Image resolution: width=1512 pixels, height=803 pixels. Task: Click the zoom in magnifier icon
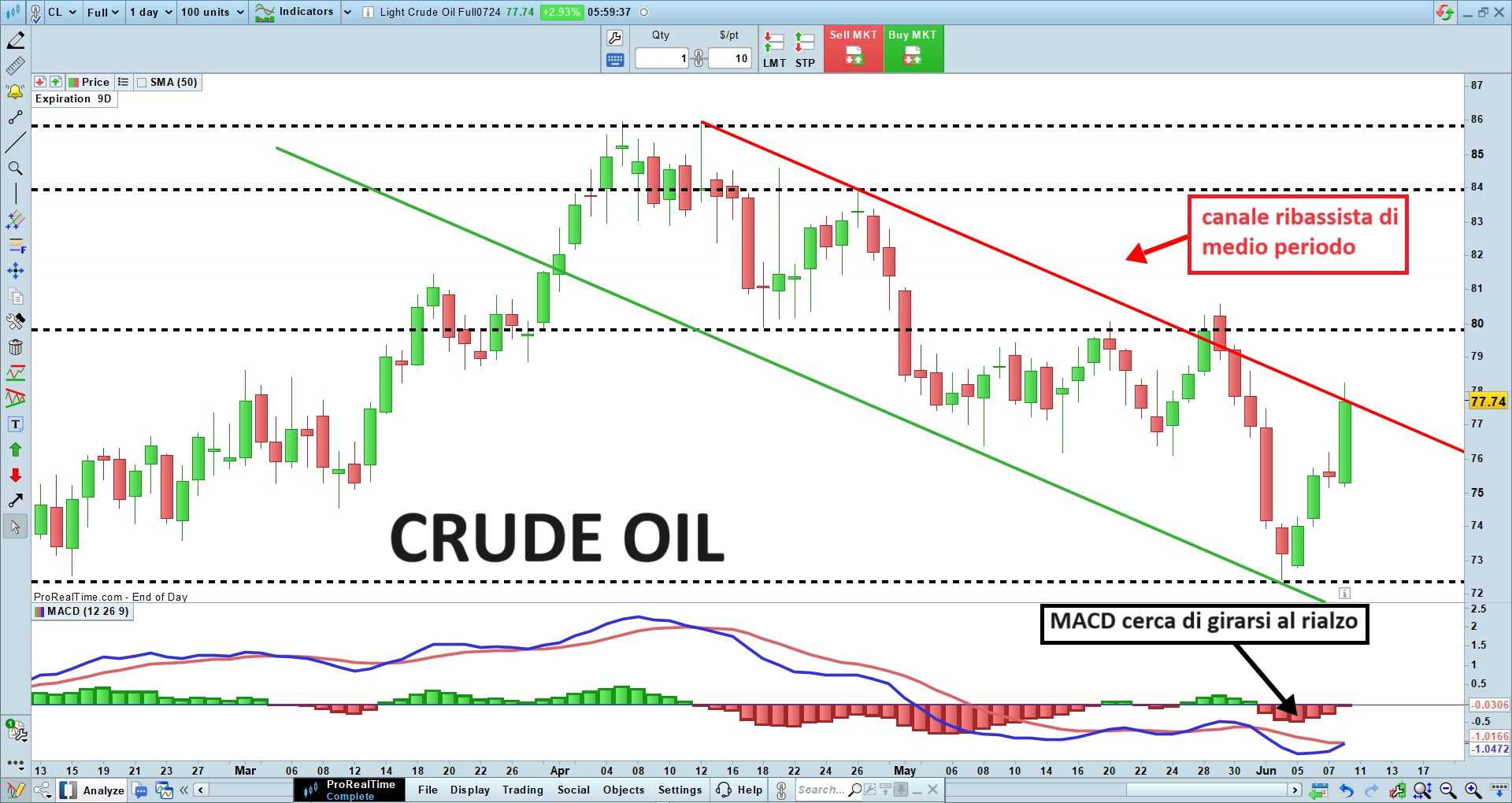click(1473, 790)
